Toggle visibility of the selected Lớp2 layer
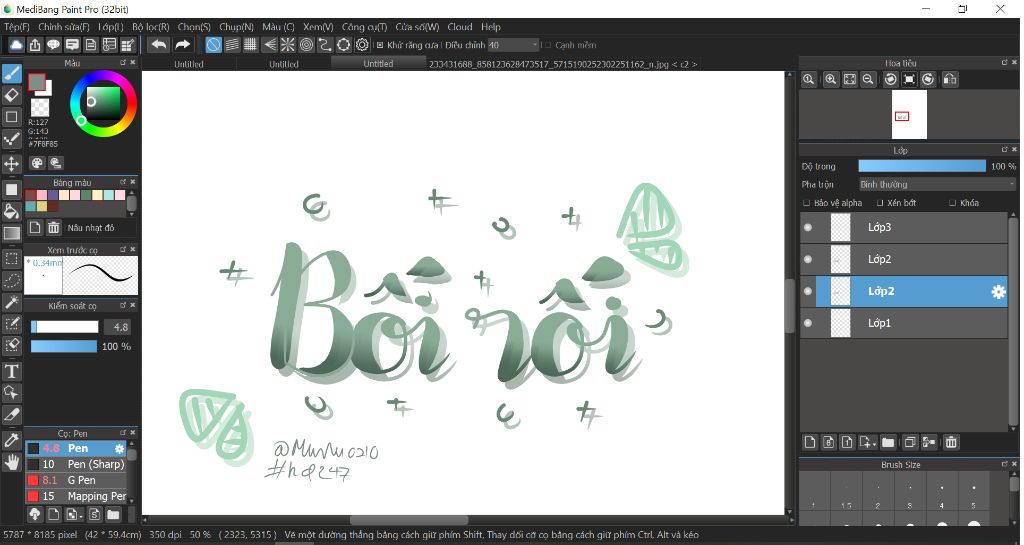This screenshot has height=545, width=1024. click(808, 291)
